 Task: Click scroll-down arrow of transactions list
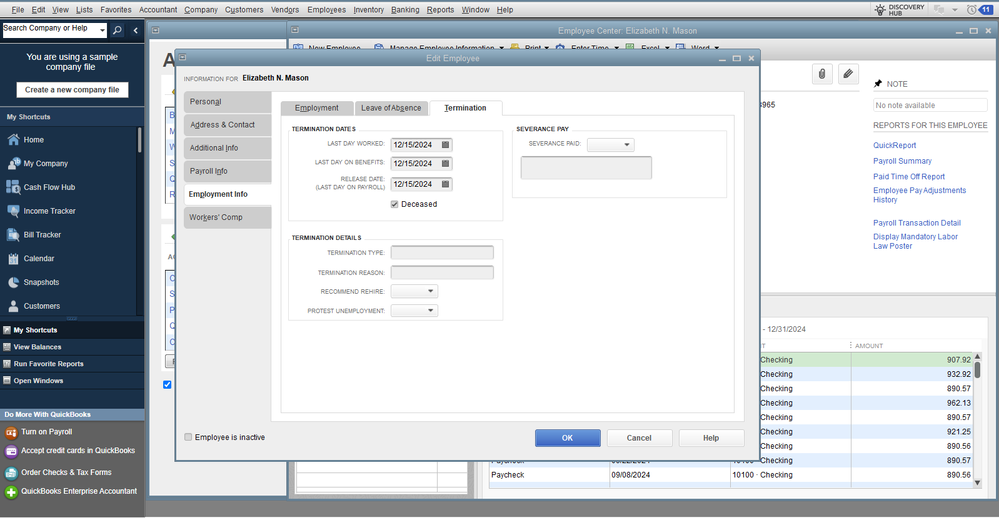point(977,482)
